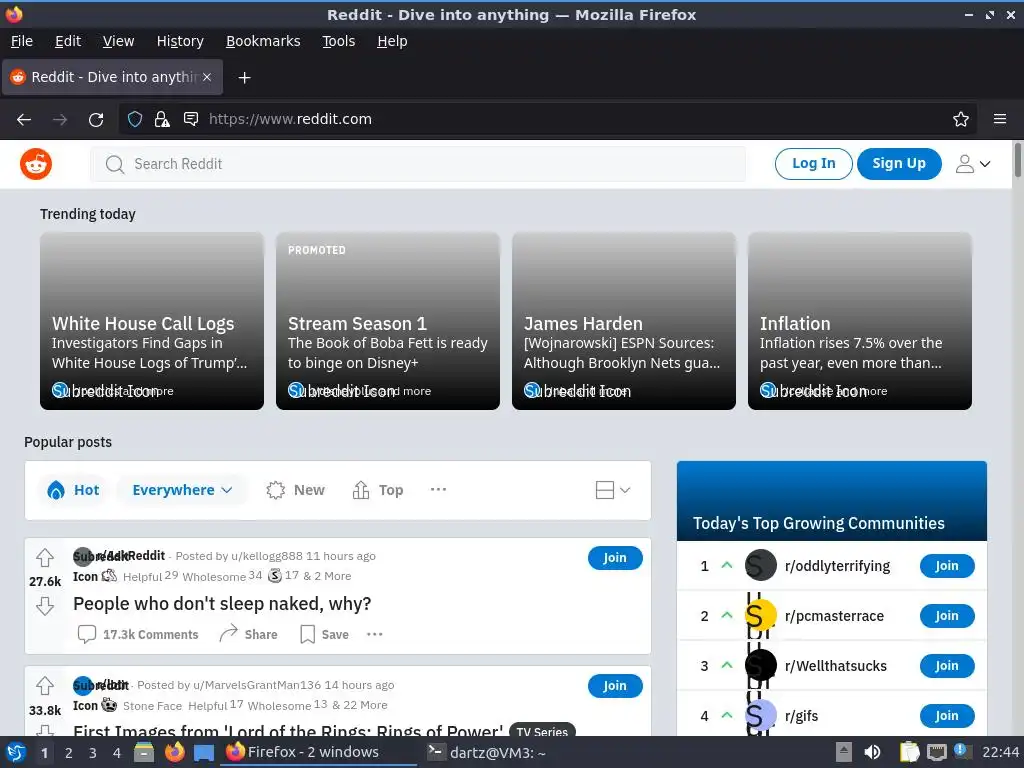Close the Reddit tab
The width and height of the screenshot is (1024, 768).
click(x=206, y=77)
